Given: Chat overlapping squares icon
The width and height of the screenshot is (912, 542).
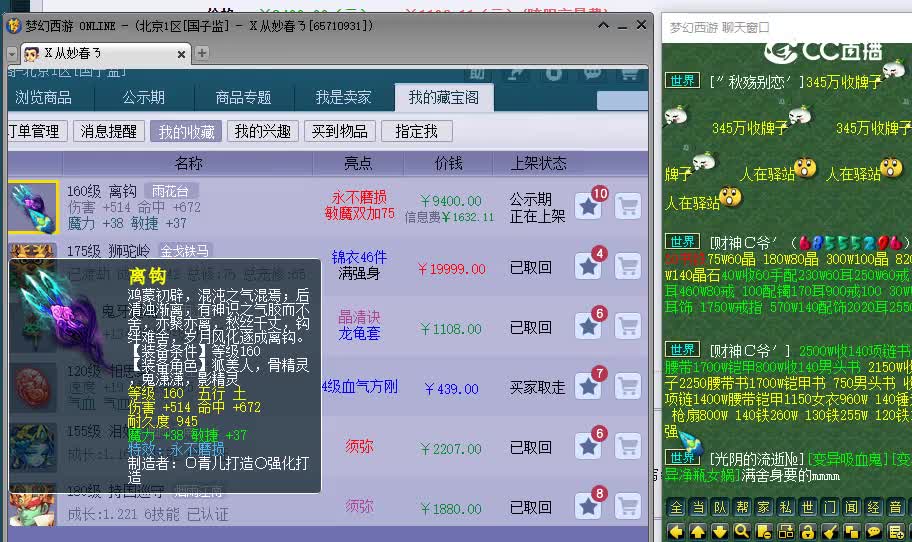Looking at the screenshot, I should coord(853,531).
